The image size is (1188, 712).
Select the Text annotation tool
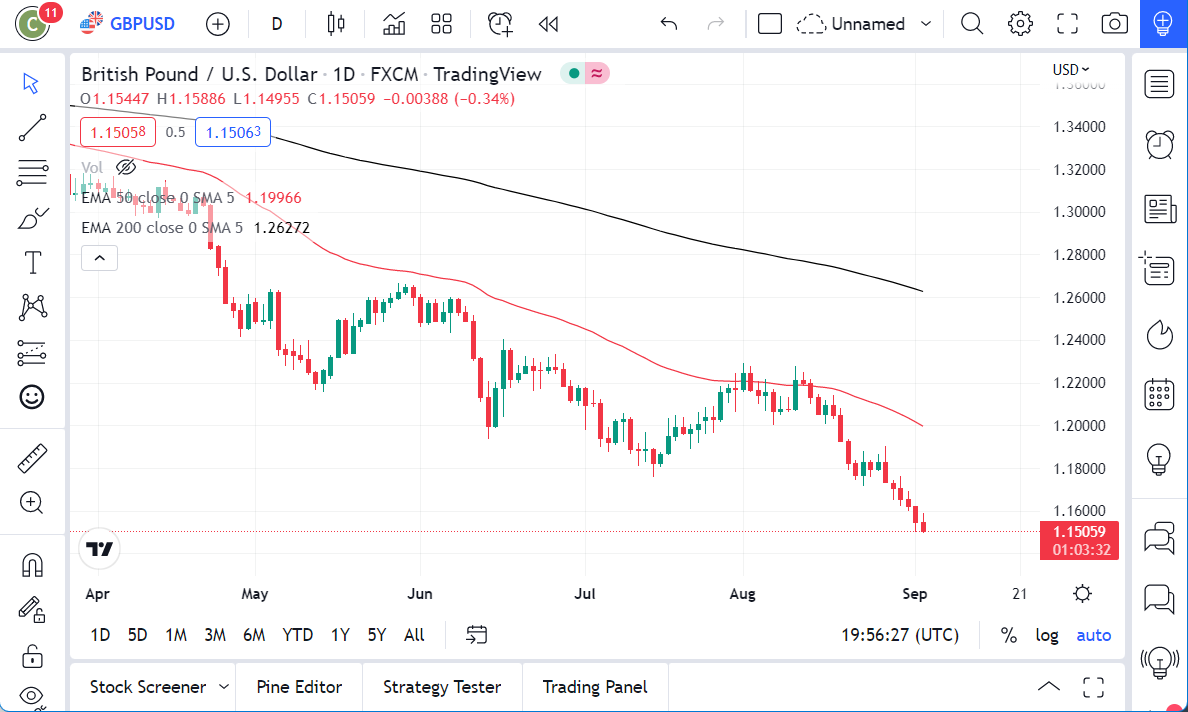coord(32,261)
